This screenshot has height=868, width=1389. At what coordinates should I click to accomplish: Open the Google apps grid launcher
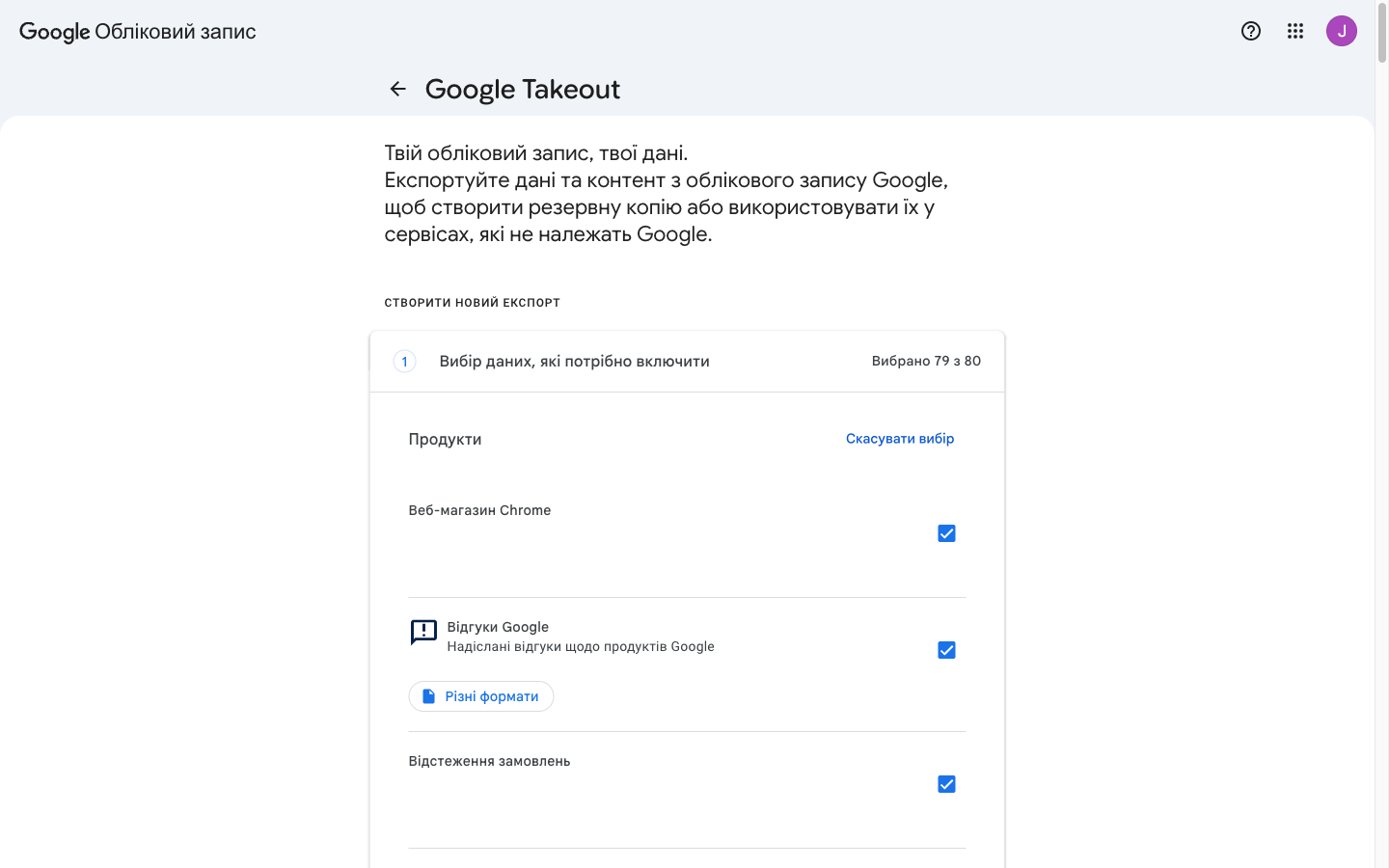point(1295,31)
